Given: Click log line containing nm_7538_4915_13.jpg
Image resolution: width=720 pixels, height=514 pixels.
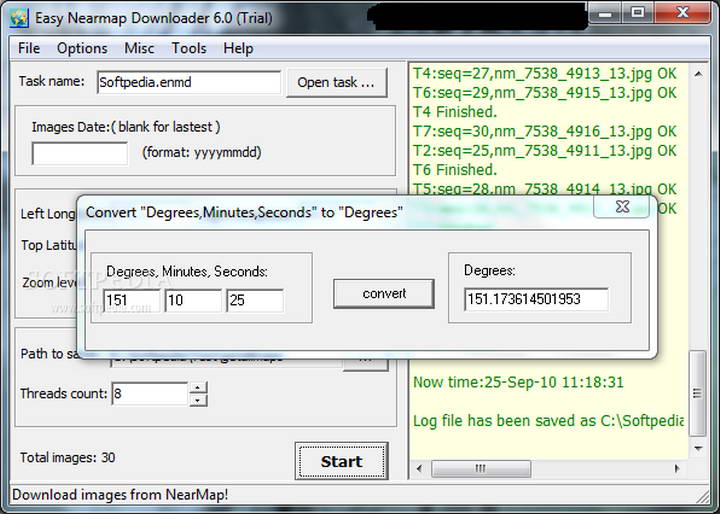Looking at the screenshot, I should click(545, 93).
